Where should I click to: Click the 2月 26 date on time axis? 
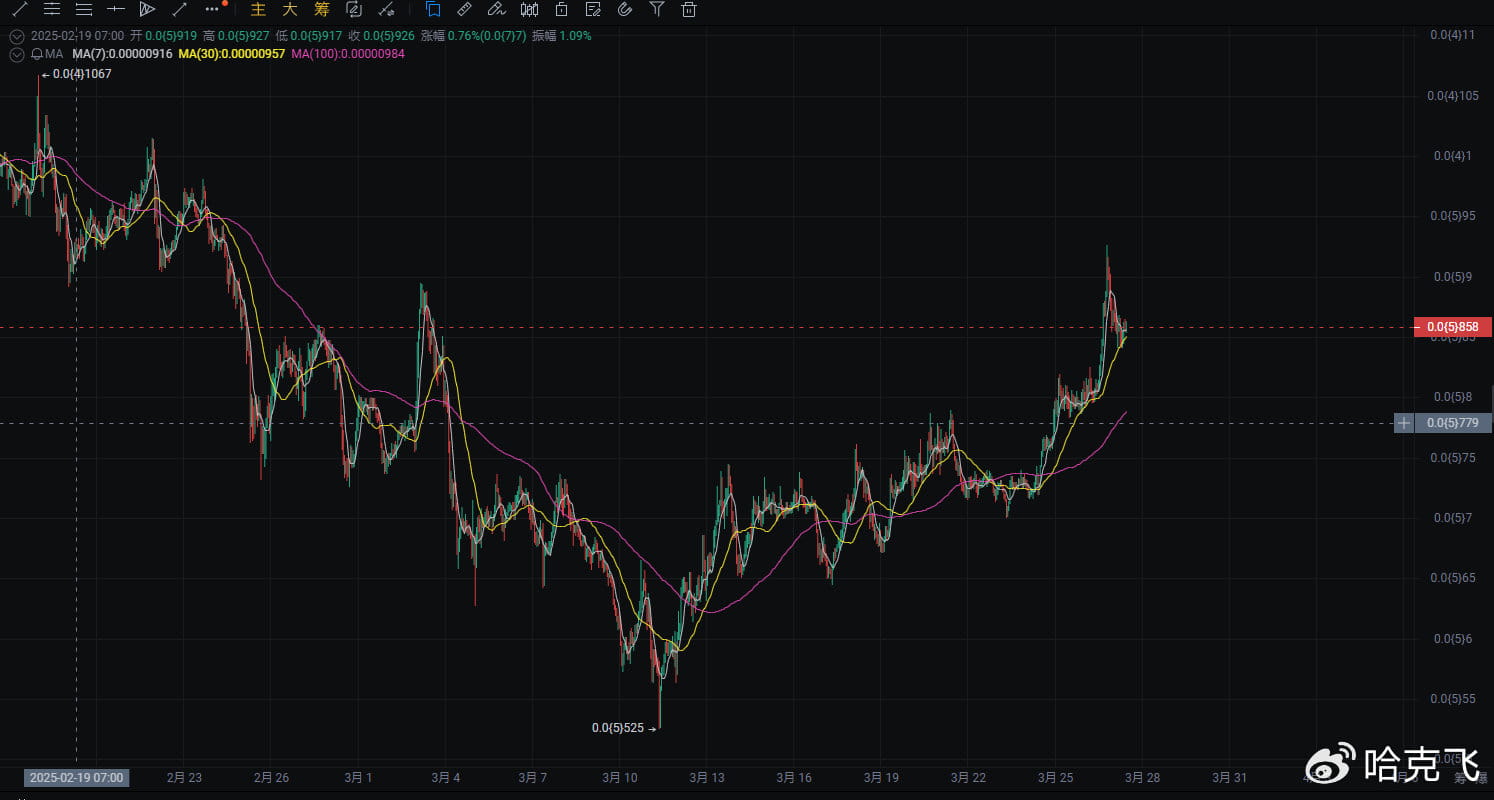tap(271, 777)
